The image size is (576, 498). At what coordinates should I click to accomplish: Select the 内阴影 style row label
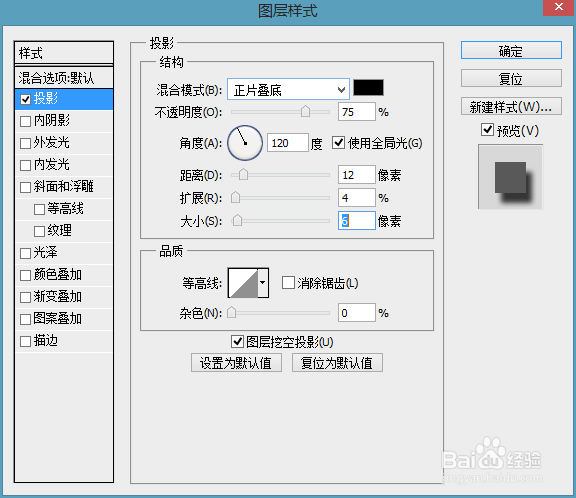point(52,120)
